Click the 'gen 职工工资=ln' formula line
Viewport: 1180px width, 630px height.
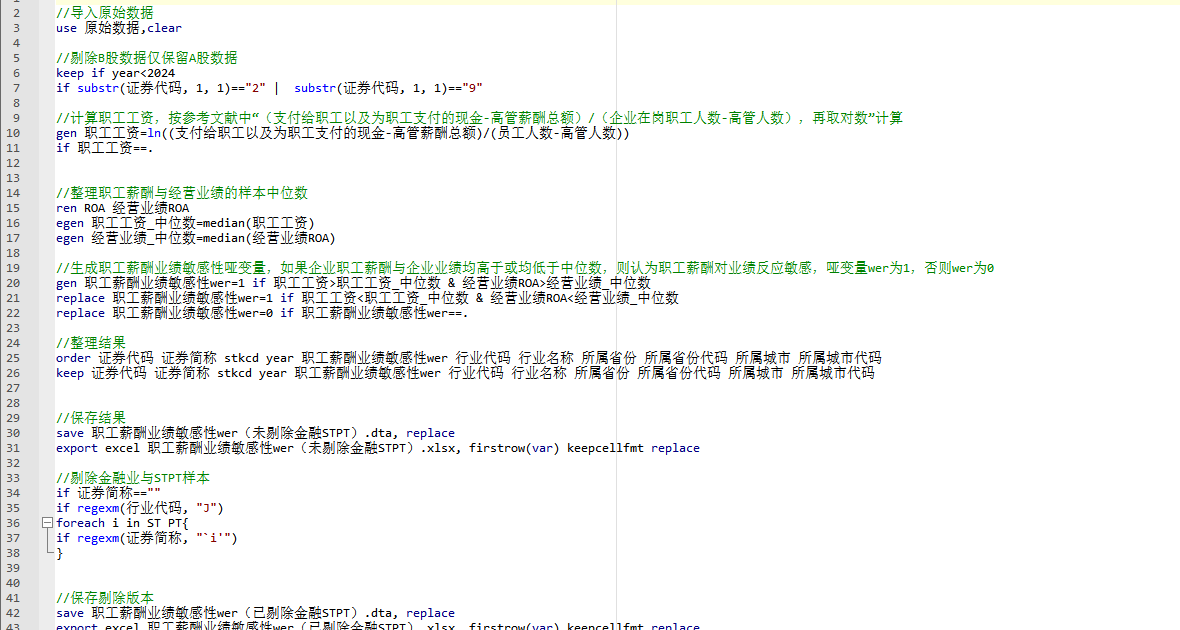pyautogui.click(x=342, y=133)
